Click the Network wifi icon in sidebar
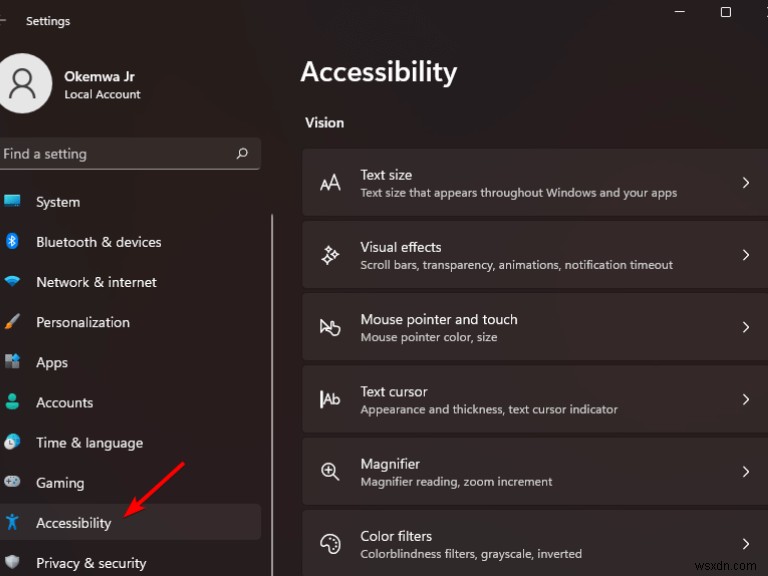Viewport: 768px width, 576px height. [12, 281]
